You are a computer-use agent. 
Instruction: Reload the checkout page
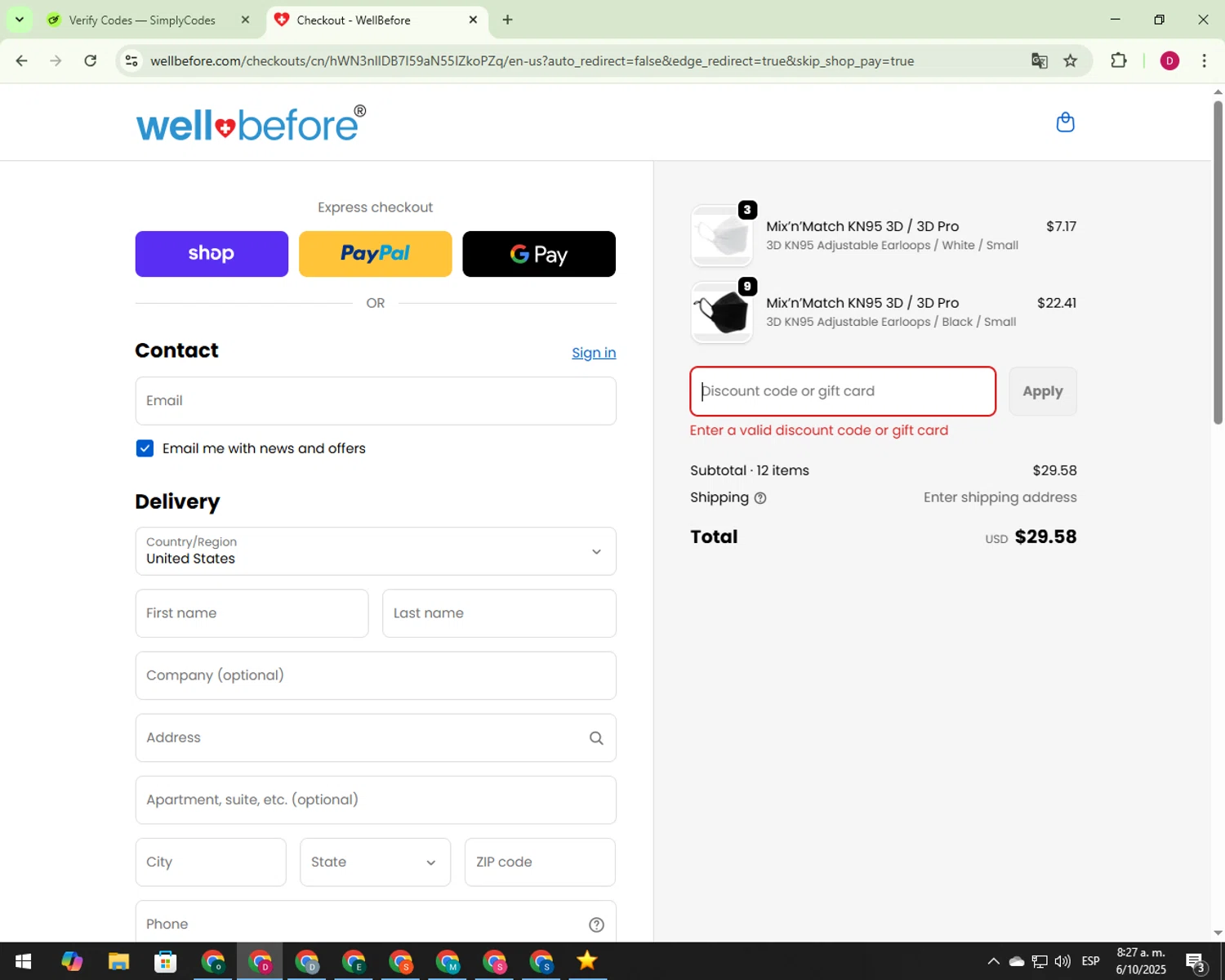pos(91,60)
